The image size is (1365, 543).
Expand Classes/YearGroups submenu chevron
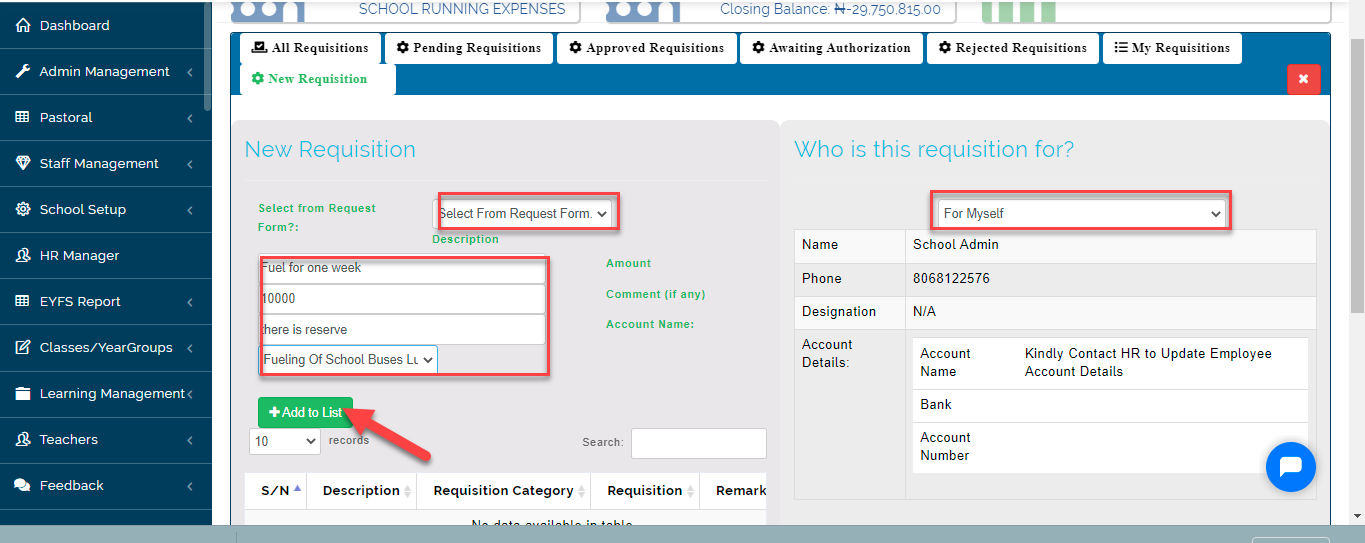[x=190, y=348]
